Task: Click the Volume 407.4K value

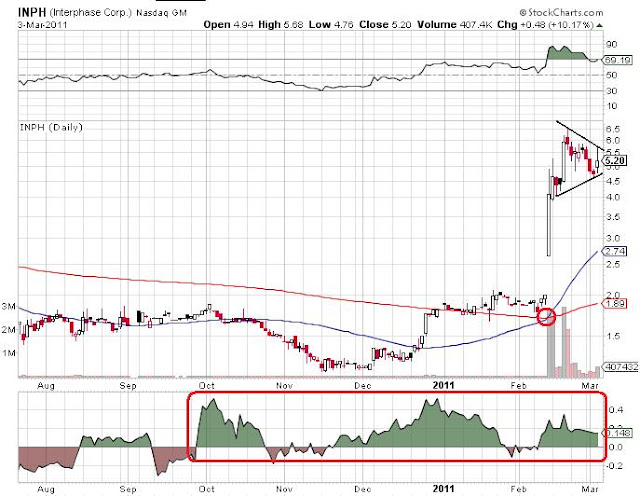Action: (455, 24)
